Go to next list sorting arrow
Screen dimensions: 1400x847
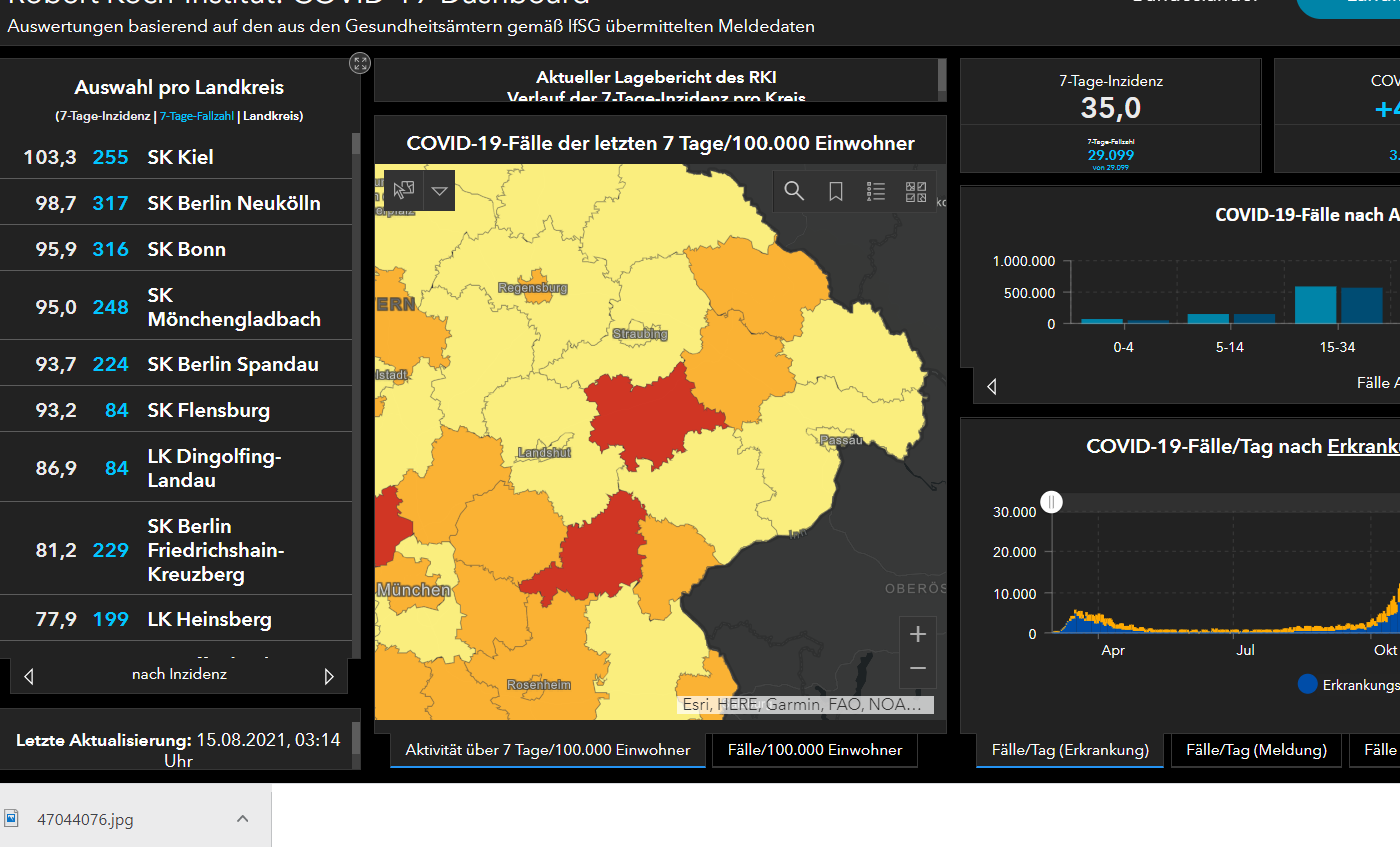pos(329,676)
